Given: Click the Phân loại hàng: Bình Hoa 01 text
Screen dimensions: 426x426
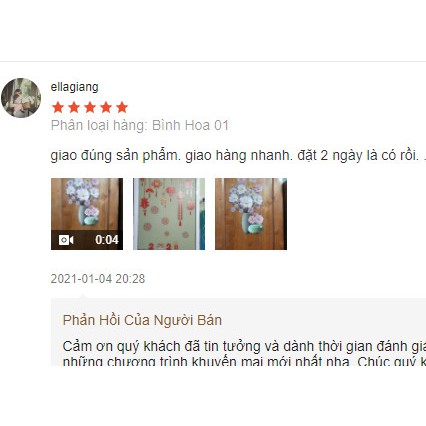Looking at the screenshot, I should click(140, 126).
